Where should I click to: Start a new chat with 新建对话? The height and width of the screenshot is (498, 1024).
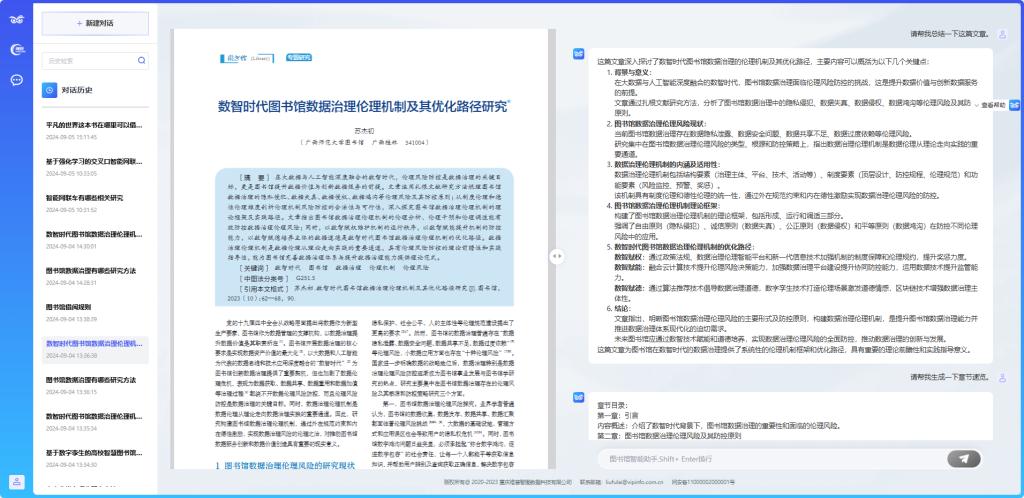(95, 23)
